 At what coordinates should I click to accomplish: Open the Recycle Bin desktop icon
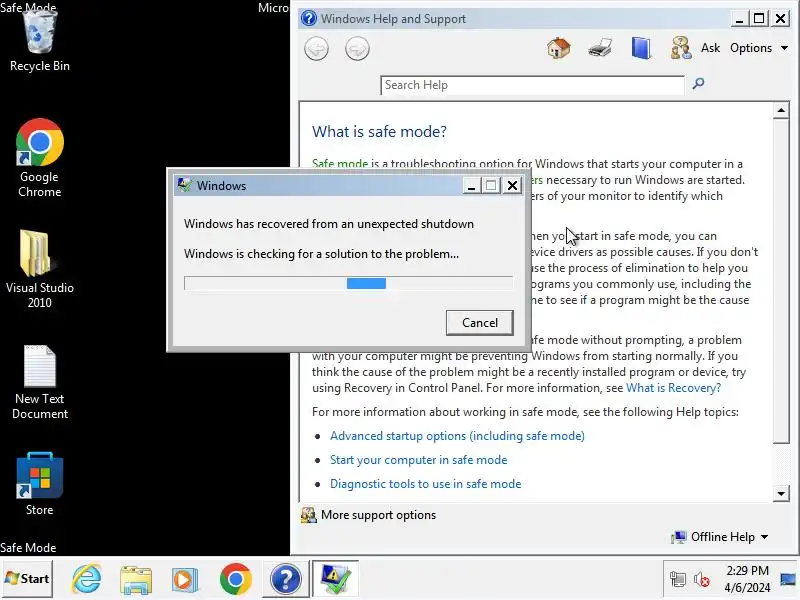(x=39, y=41)
